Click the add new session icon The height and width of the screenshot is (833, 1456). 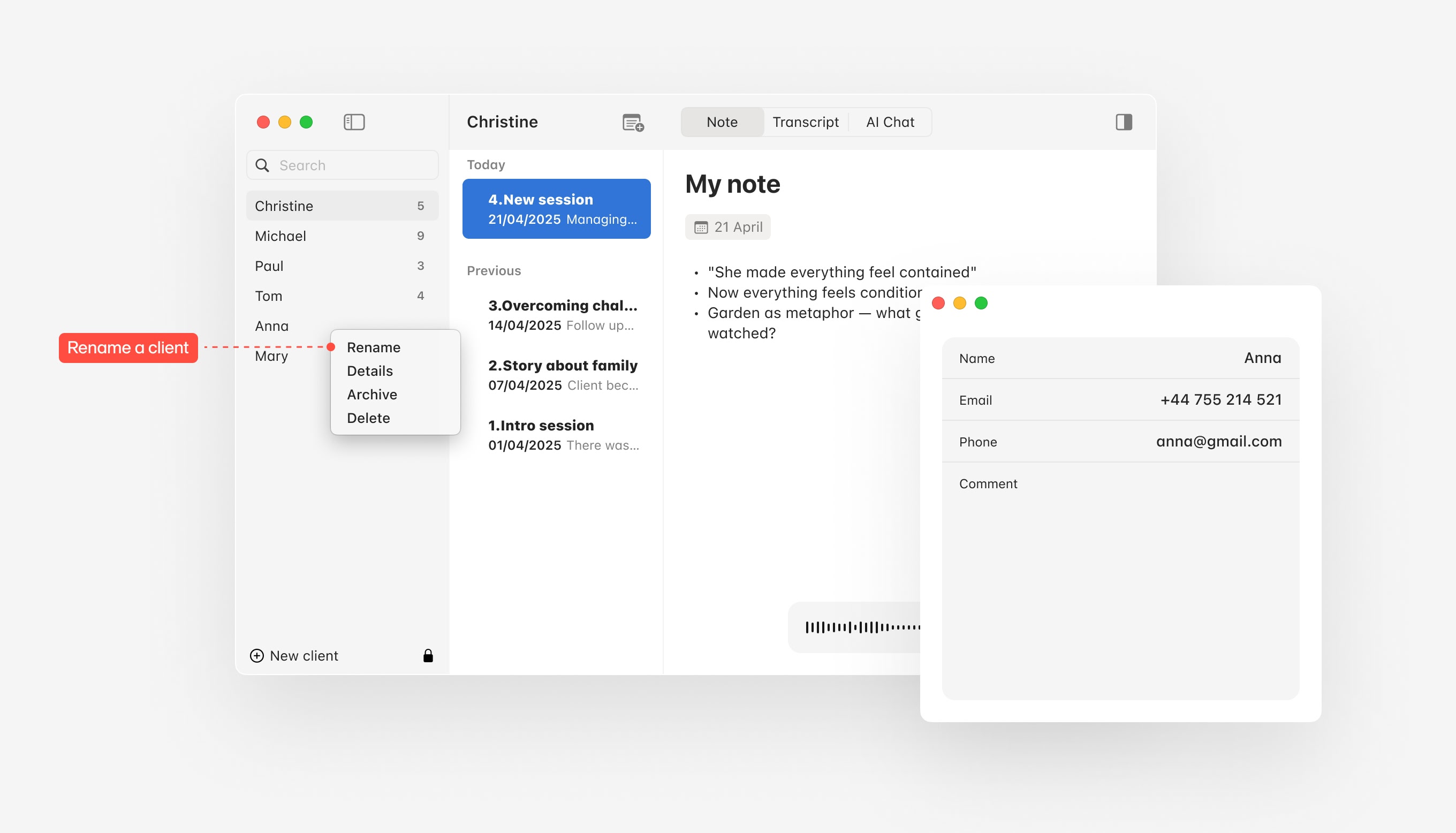(x=633, y=123)
